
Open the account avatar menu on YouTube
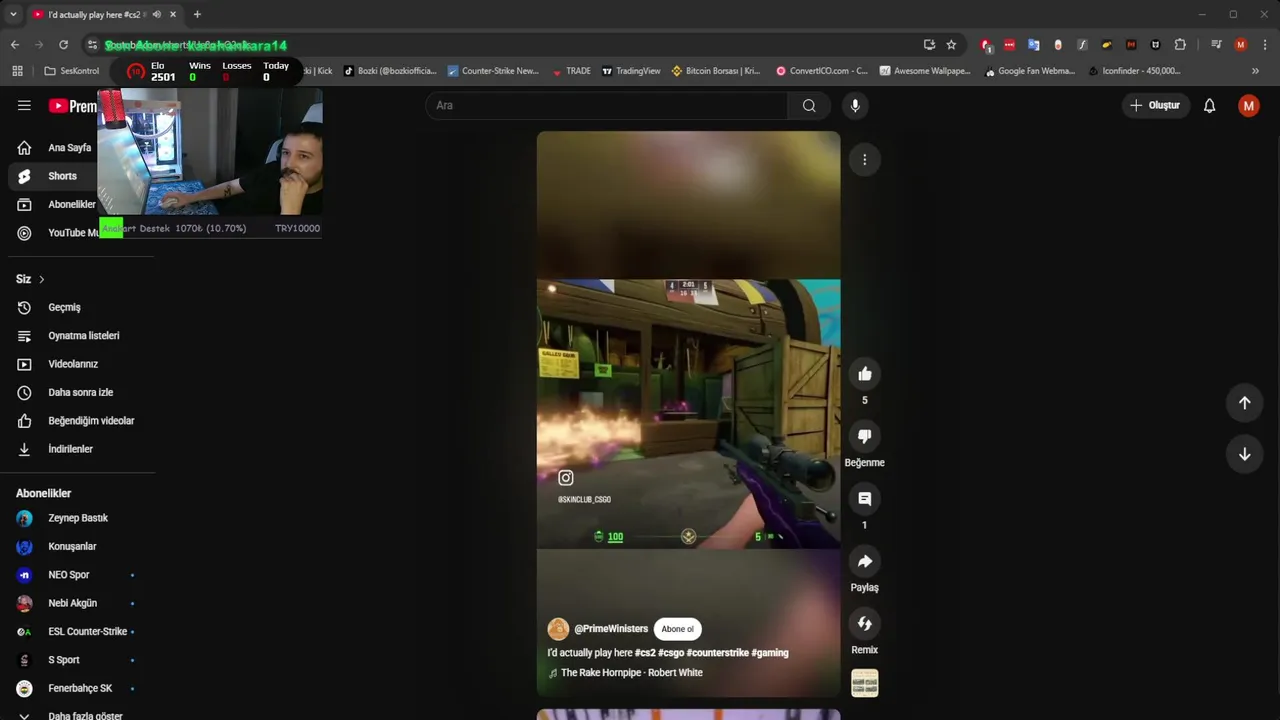coord(1248,105)
